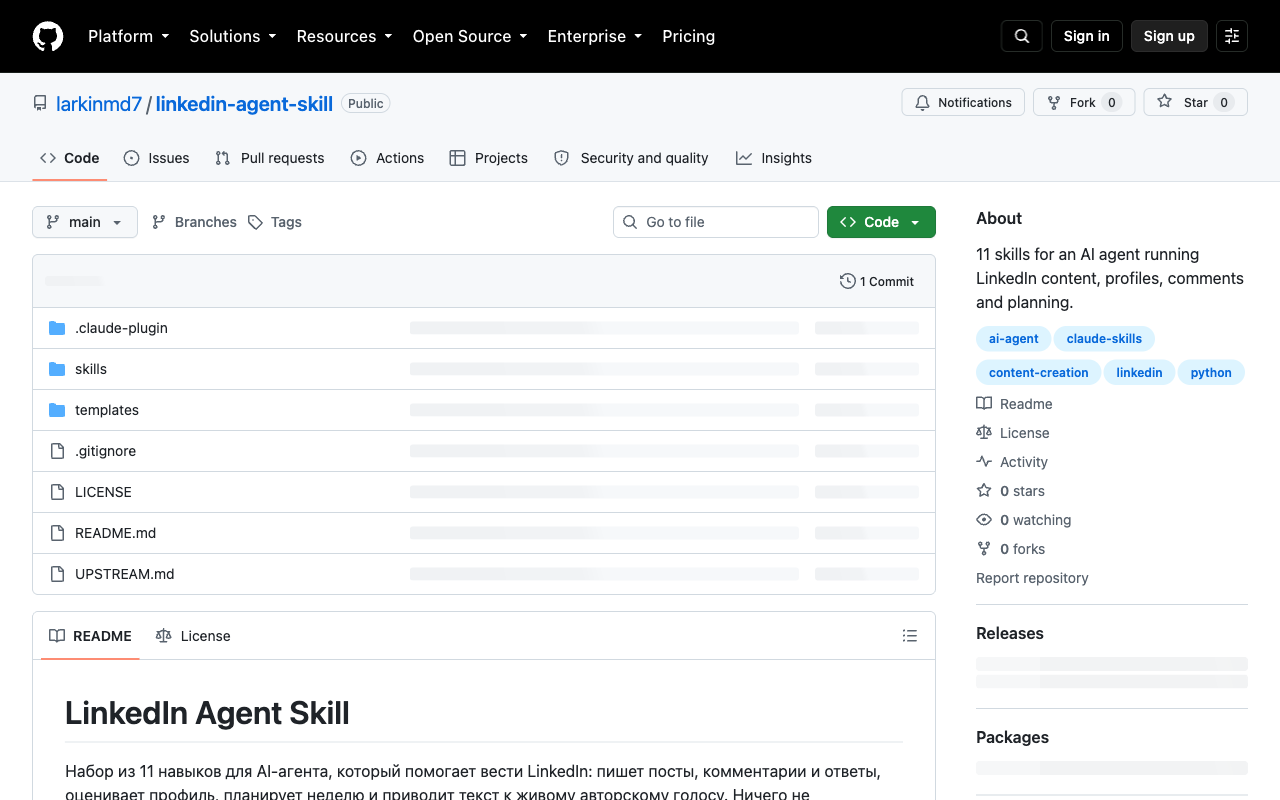Open the skills folder name
Image resolution: width=1280 pixels, height=800 pixels.
(x=91, y=369)
